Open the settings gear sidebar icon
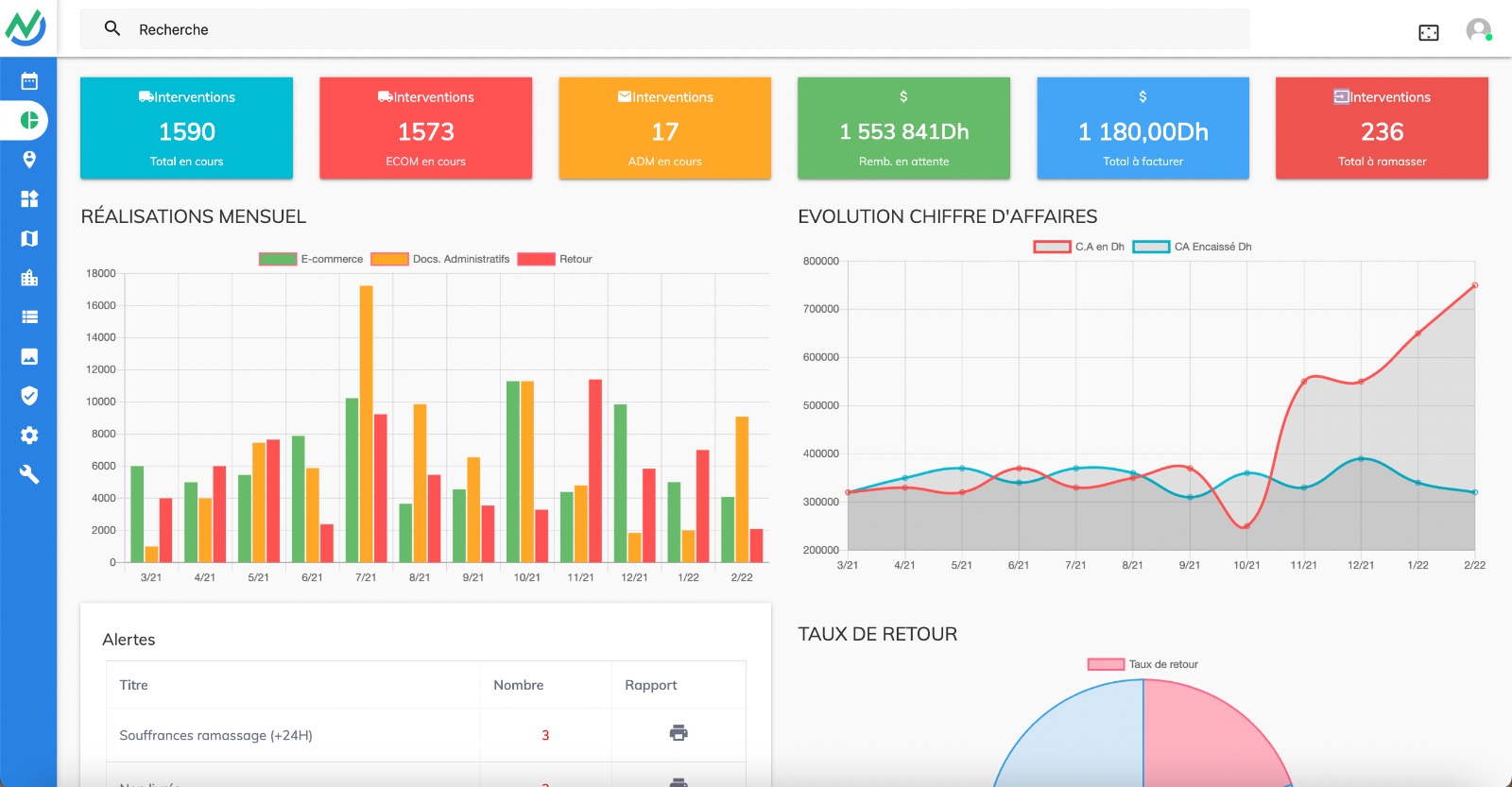This screenshot has width=1512, height=787. [29, 436]
